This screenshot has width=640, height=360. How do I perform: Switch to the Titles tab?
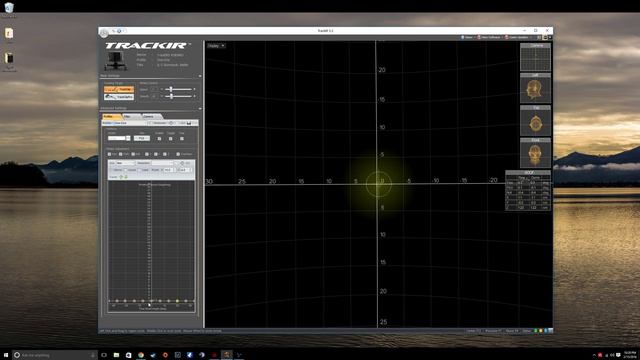130,117
